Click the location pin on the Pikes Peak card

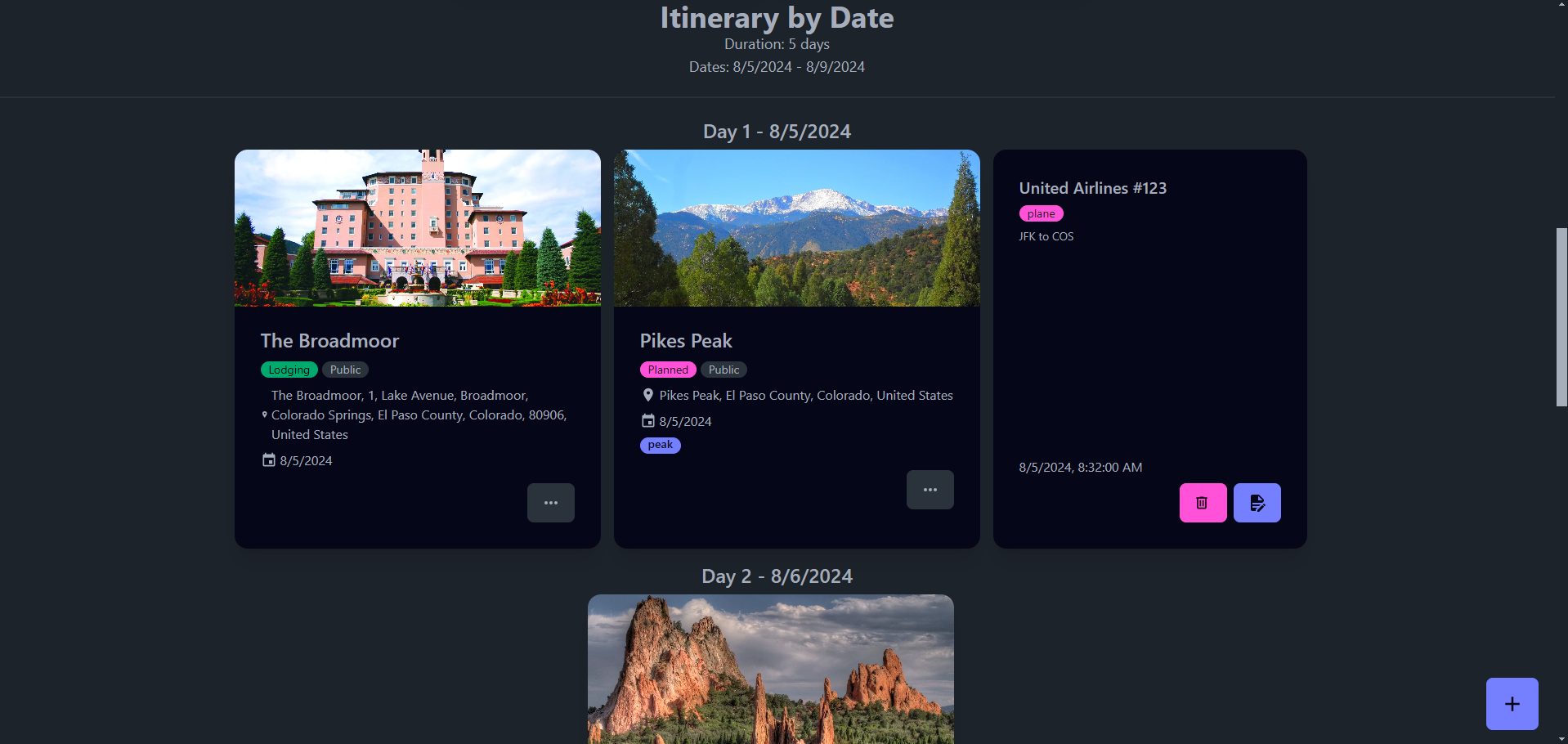coord(647,395)
